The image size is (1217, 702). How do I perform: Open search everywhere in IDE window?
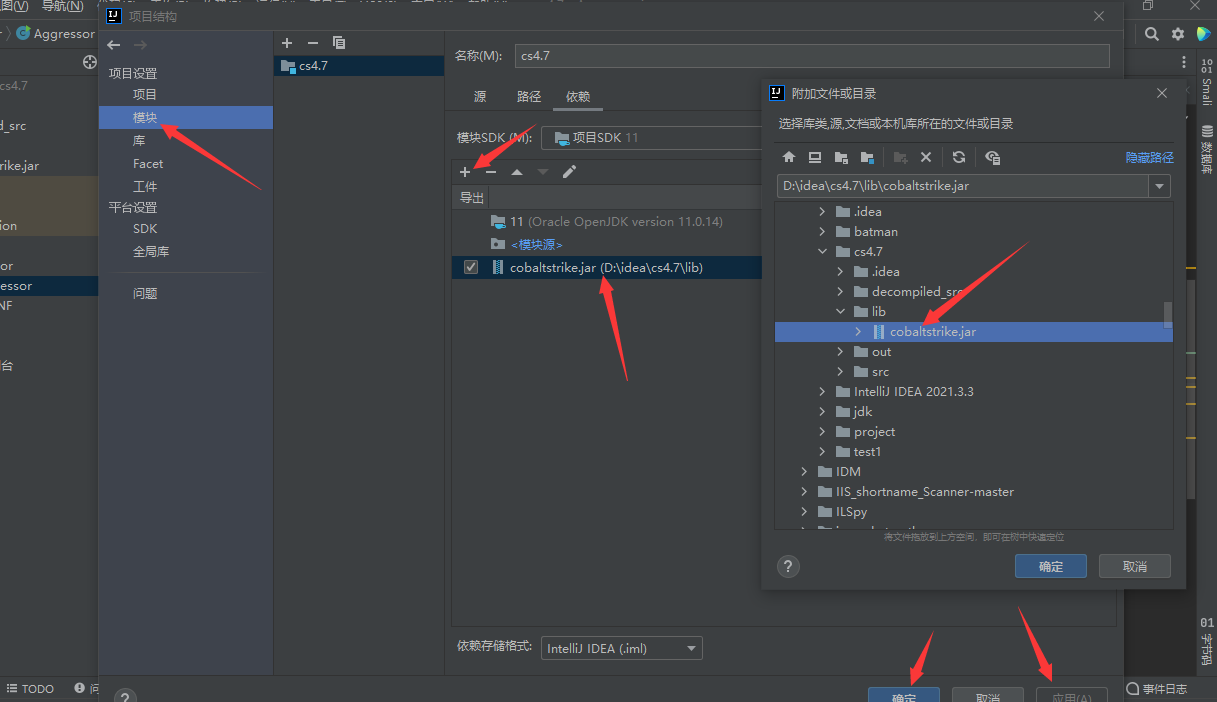(x=1152, y=34)
